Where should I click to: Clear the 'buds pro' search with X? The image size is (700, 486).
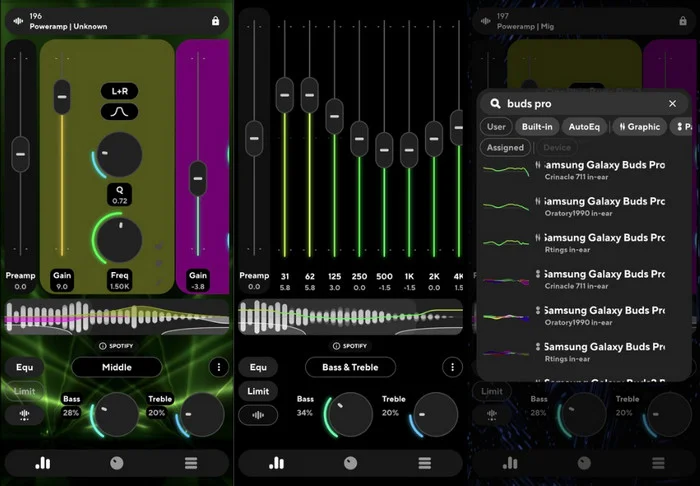pyautogui.click(x=672, y=104)
